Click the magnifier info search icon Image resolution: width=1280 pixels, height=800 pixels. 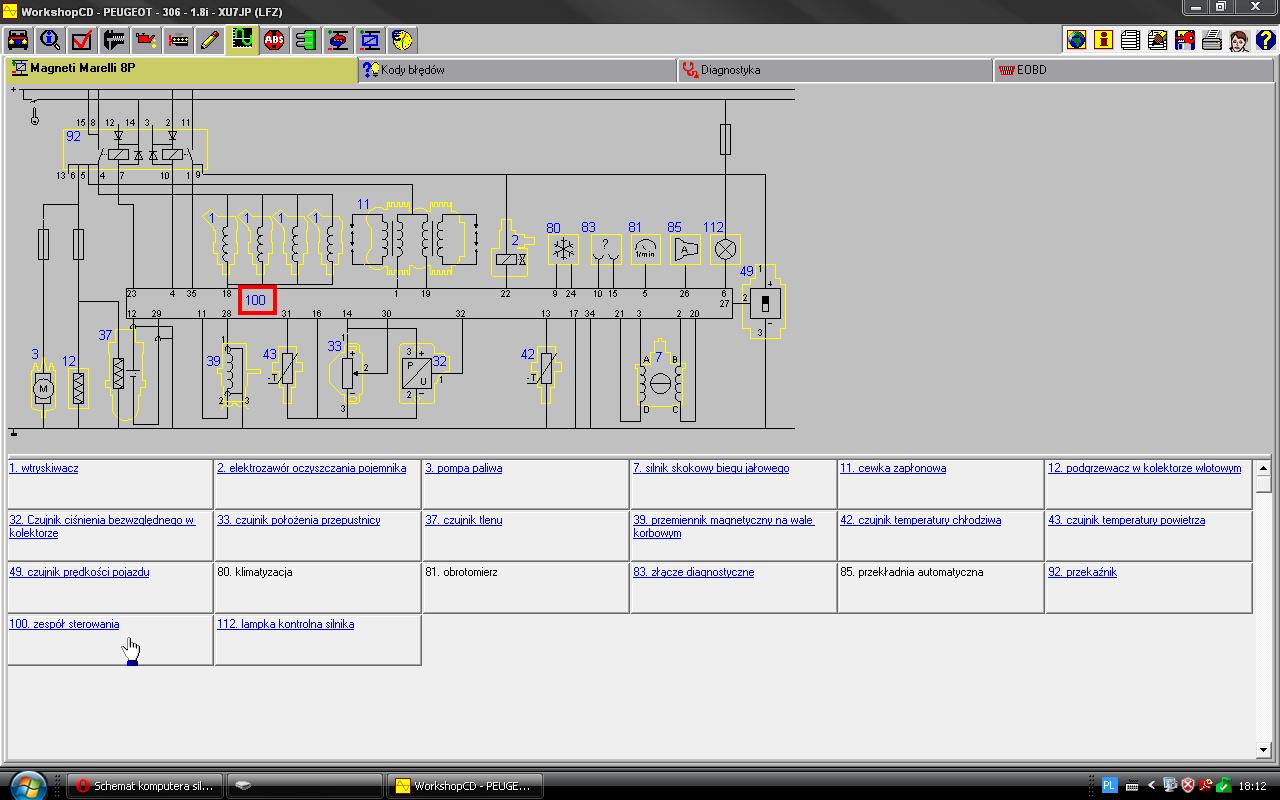tap(50, 40)
